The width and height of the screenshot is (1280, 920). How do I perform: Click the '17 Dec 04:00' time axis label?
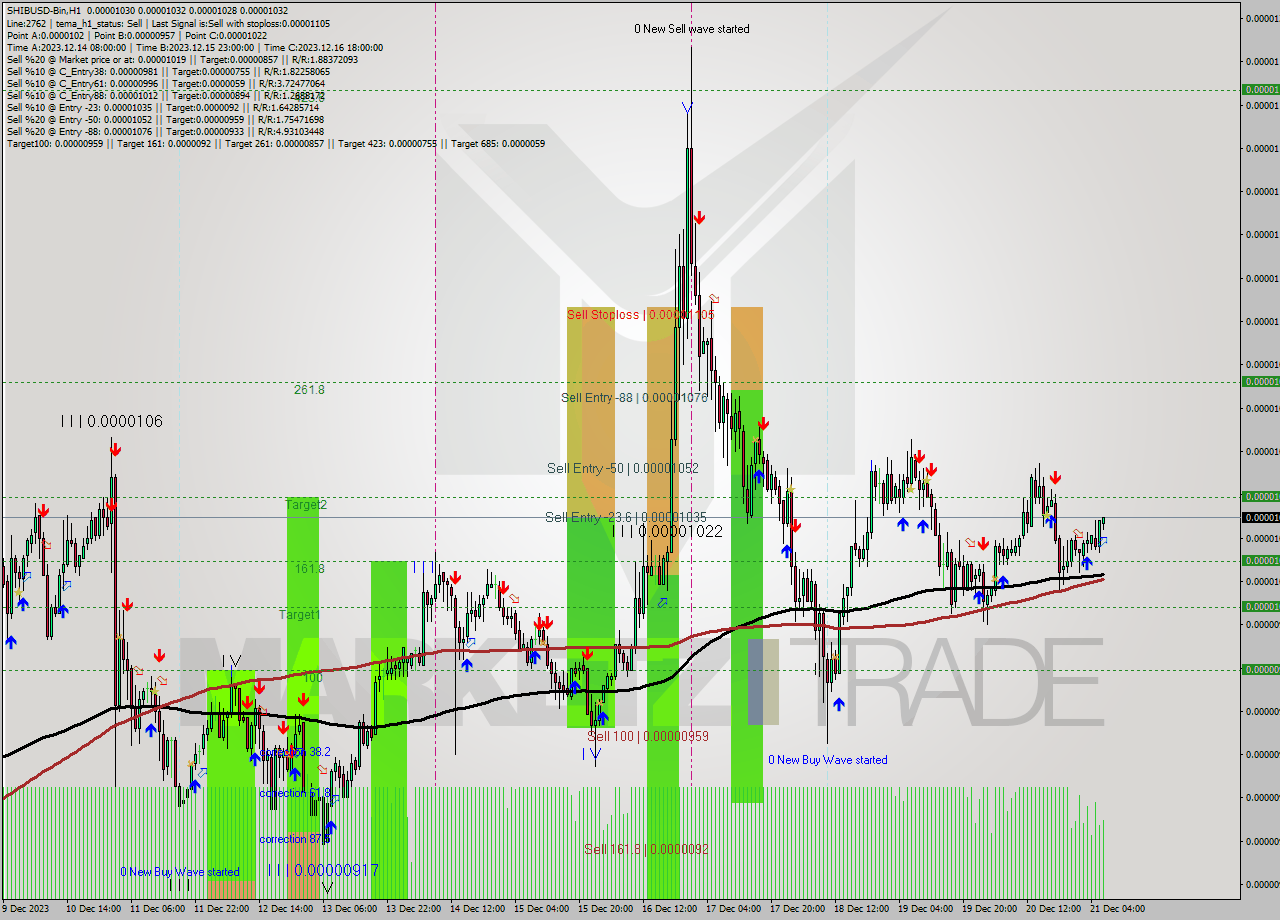pyautogui.click(x=734, y=909)
